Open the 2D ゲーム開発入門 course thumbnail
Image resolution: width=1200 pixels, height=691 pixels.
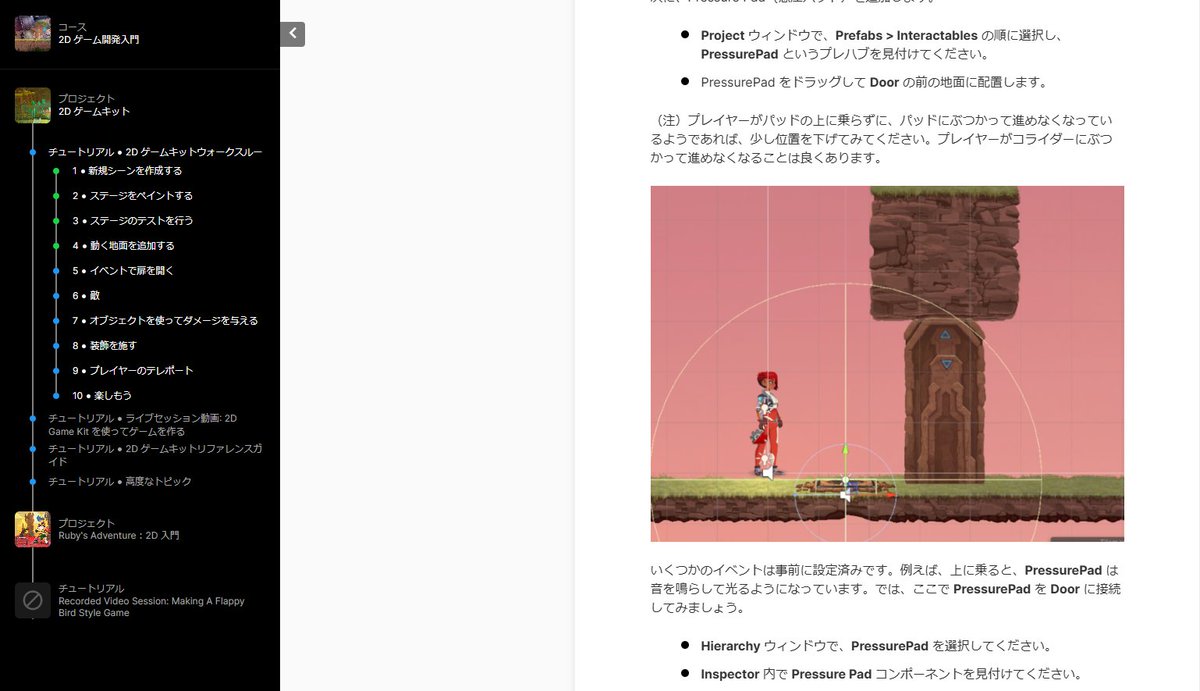click(32, 33)
